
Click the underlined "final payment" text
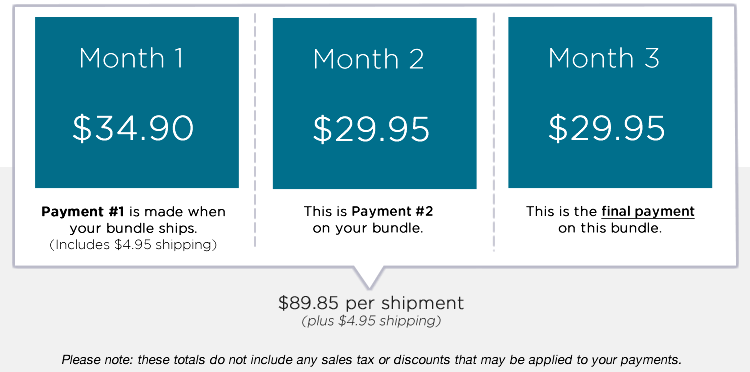point(648,211)
